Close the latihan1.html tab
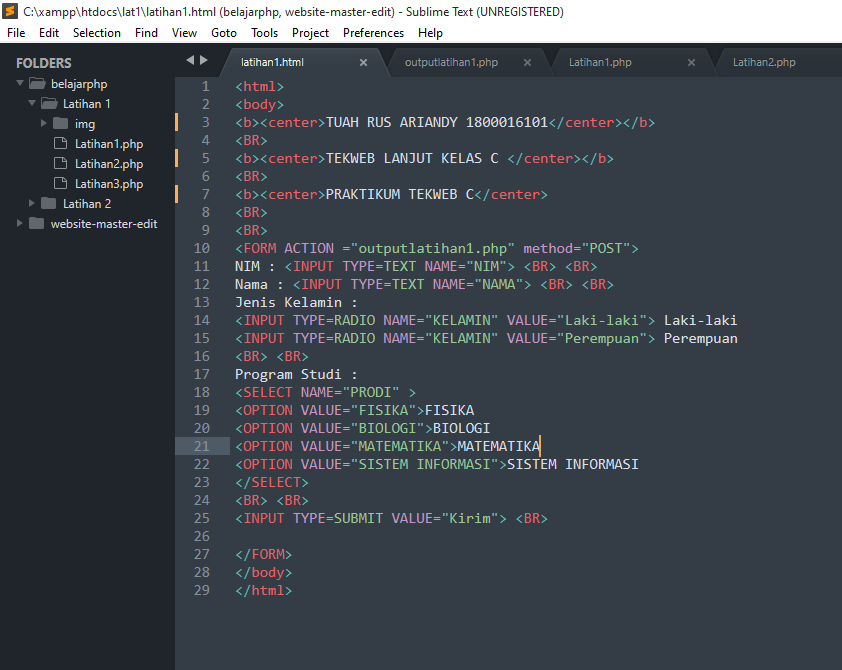The width and height of the screenshot is (842, 670). pos(364,62)
